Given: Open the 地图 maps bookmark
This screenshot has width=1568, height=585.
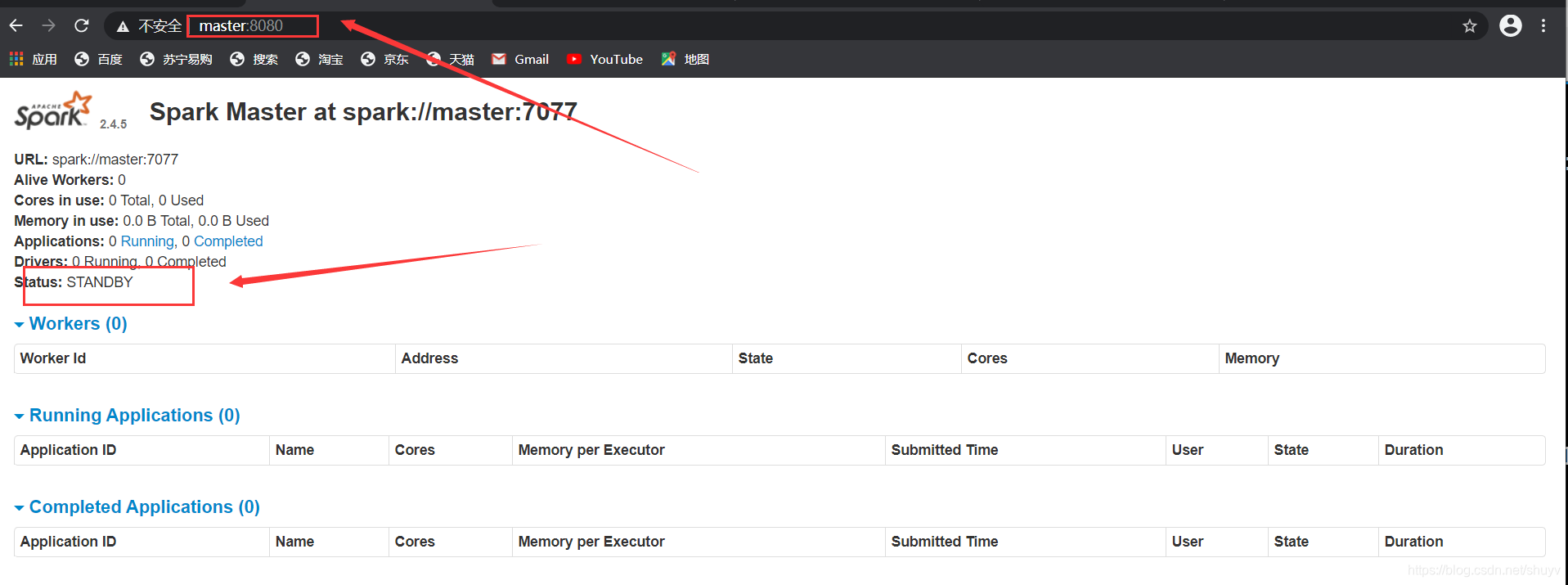Looking at the screenshot, I should [x=685, y=59].
